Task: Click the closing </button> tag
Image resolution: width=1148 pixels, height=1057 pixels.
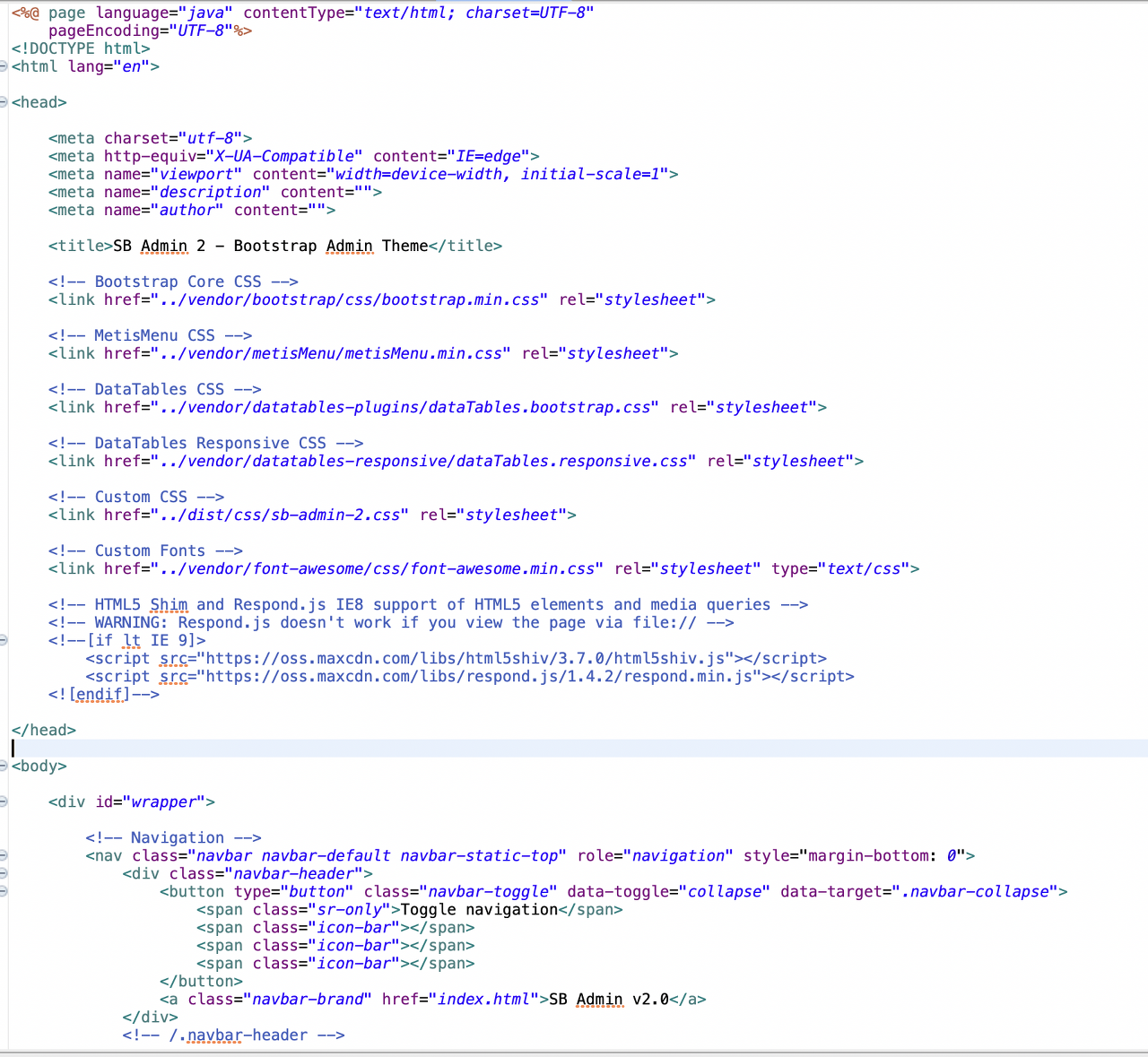Action: pyautogui.click(x=201, y=981)
